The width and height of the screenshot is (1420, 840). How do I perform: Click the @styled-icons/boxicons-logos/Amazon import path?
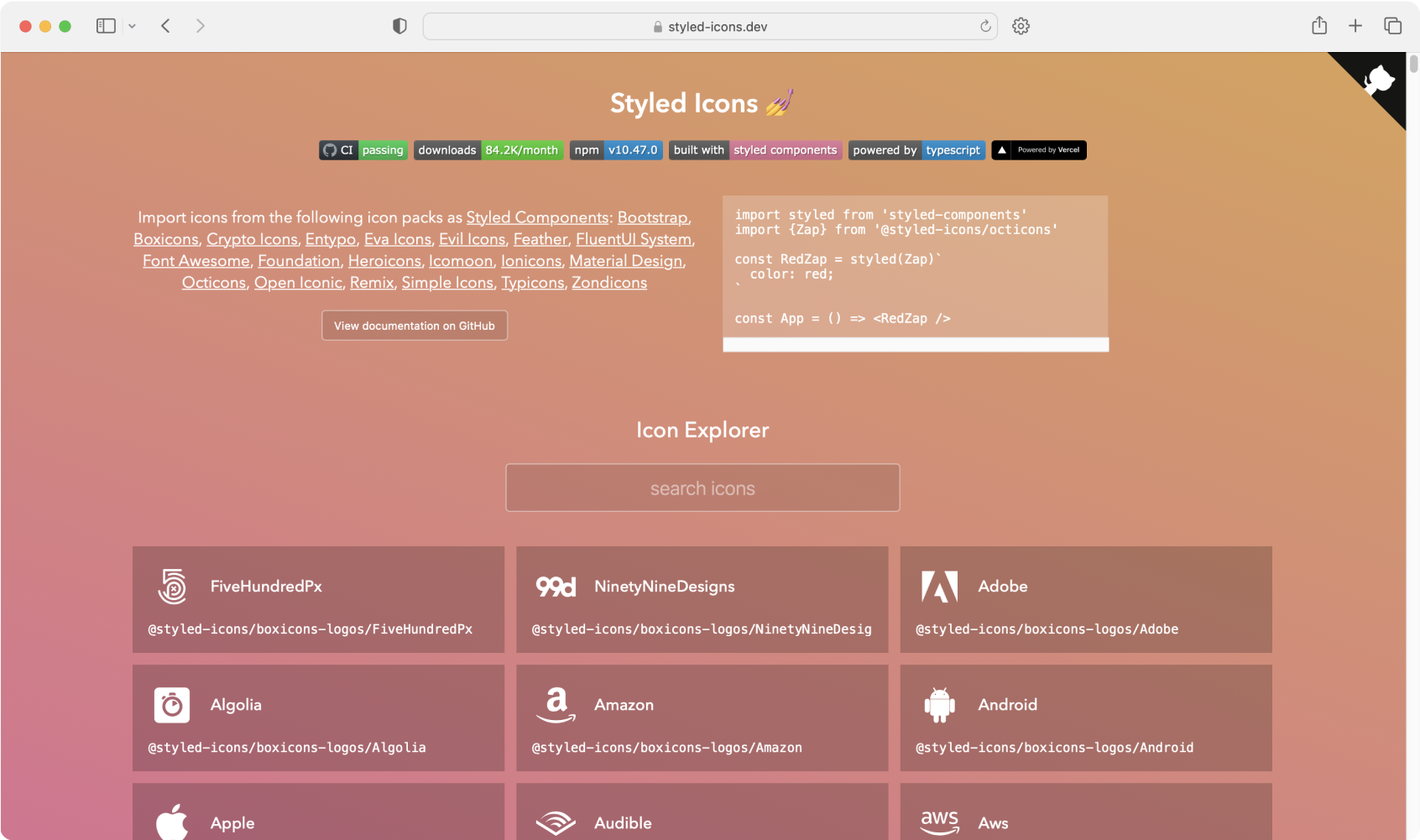(667, 748)
